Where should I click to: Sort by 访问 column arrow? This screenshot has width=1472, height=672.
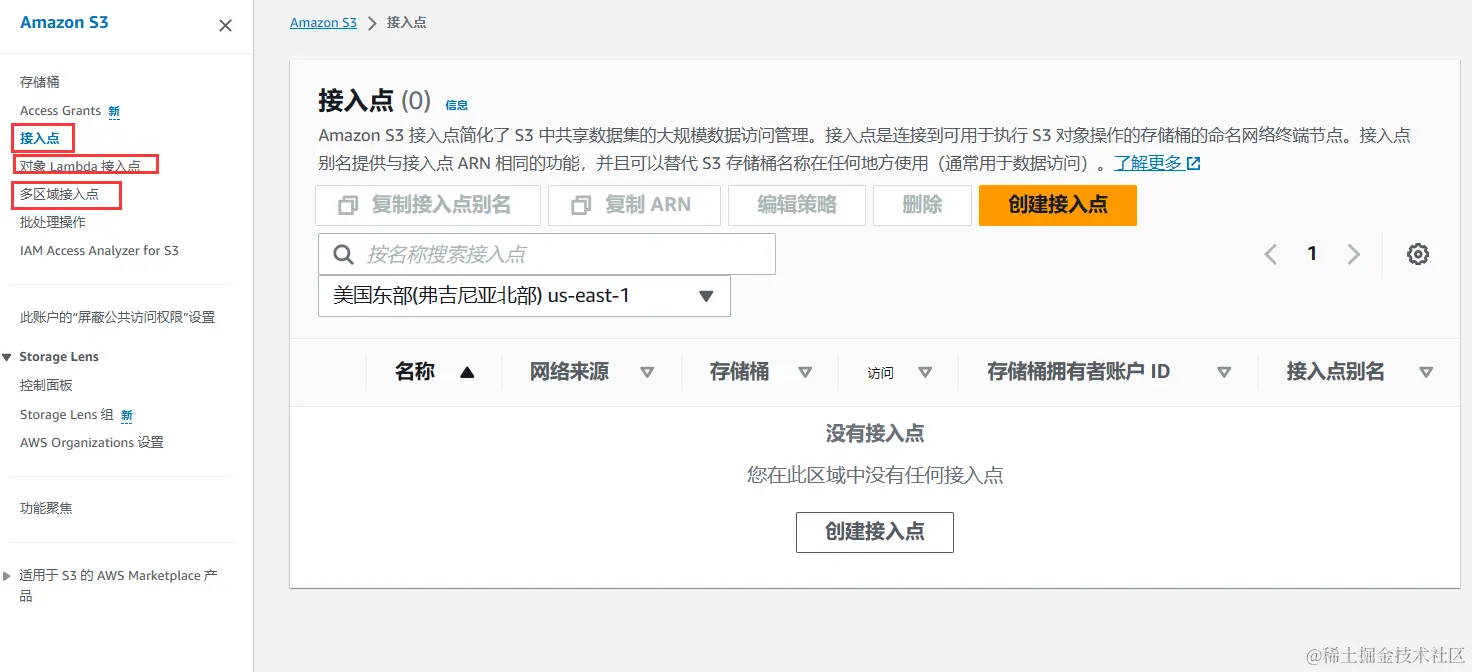(925, 372)
